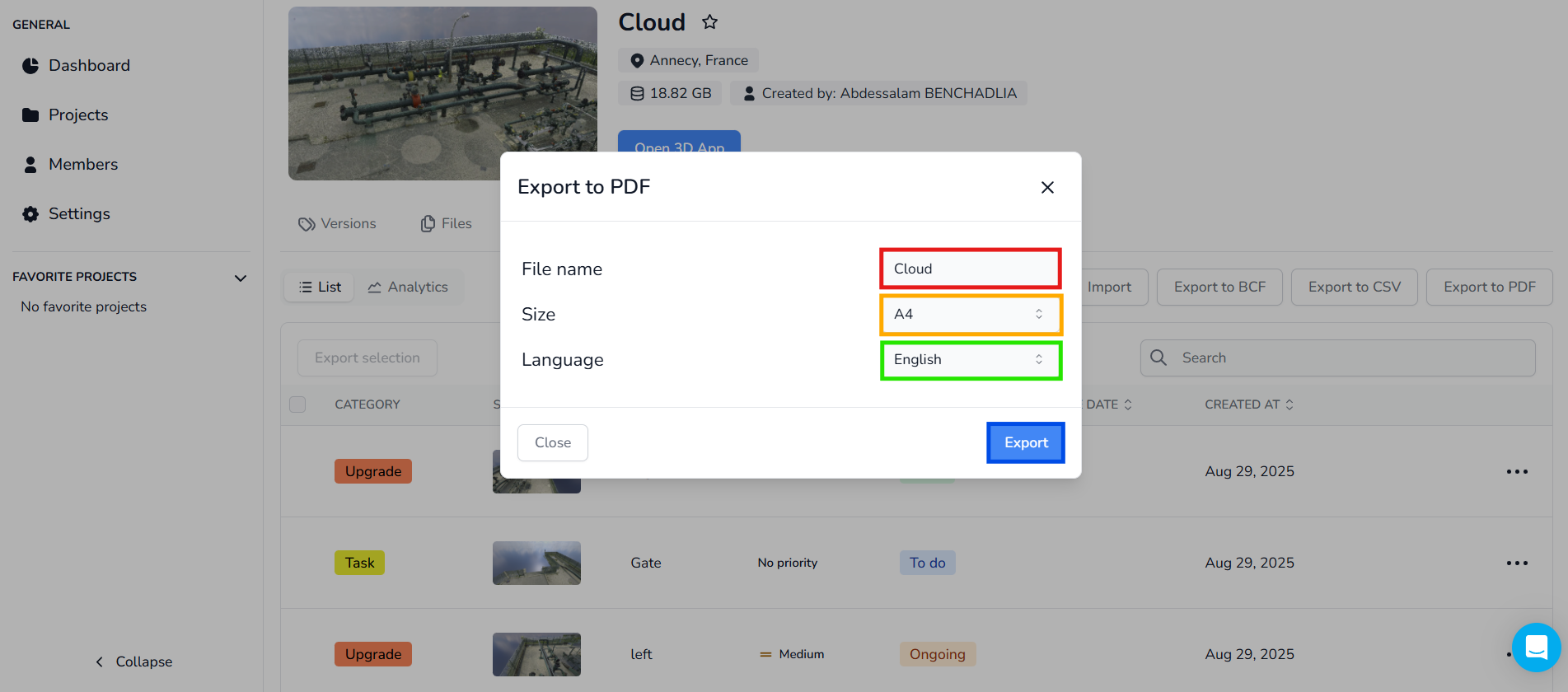The image size is (1568, 692).
Task: Click the Close button in the dialog
Action: [552, 443]
